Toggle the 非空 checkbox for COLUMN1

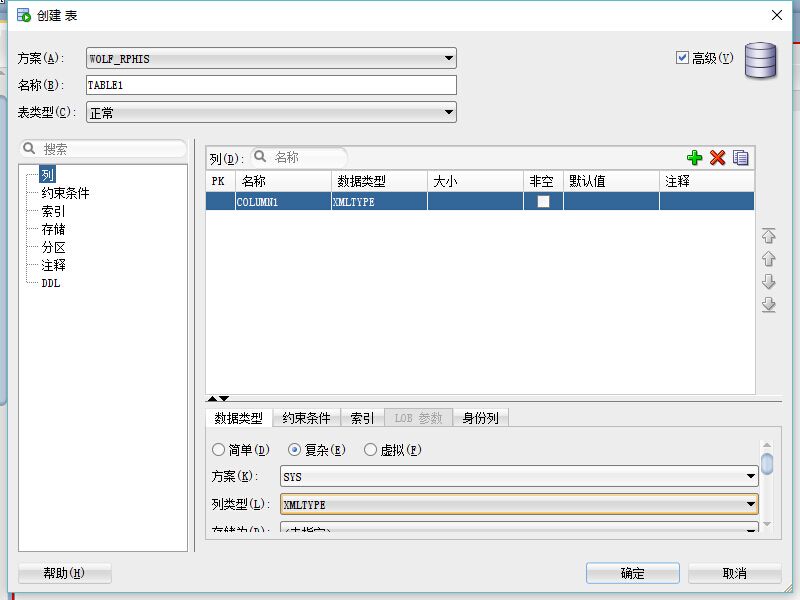[543, 201]
